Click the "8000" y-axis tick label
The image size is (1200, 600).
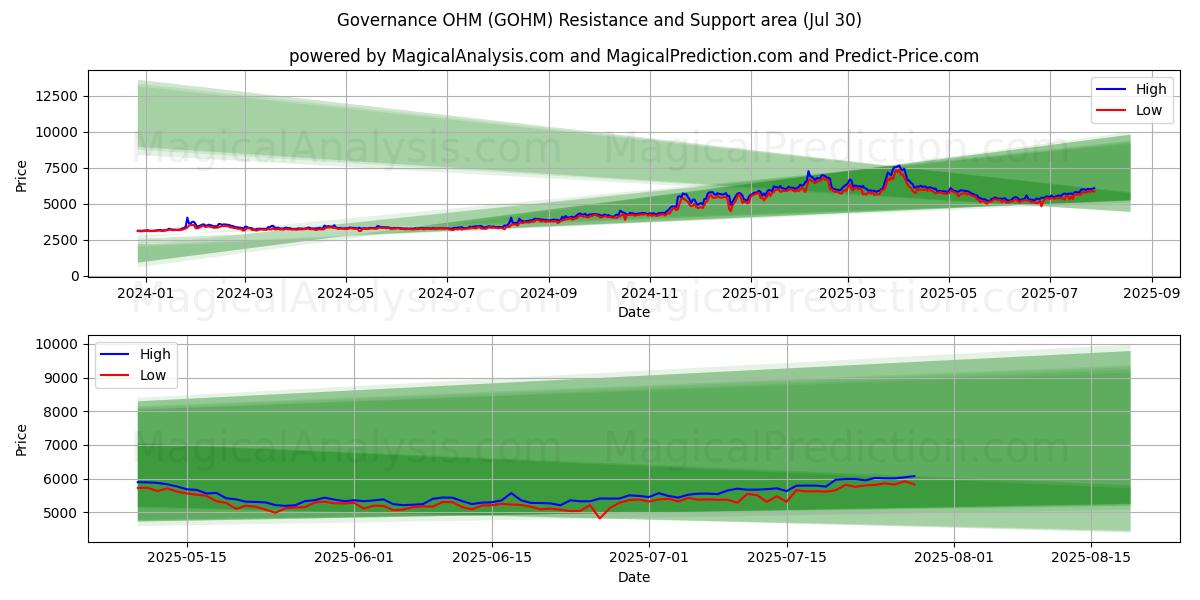(60, 412)
